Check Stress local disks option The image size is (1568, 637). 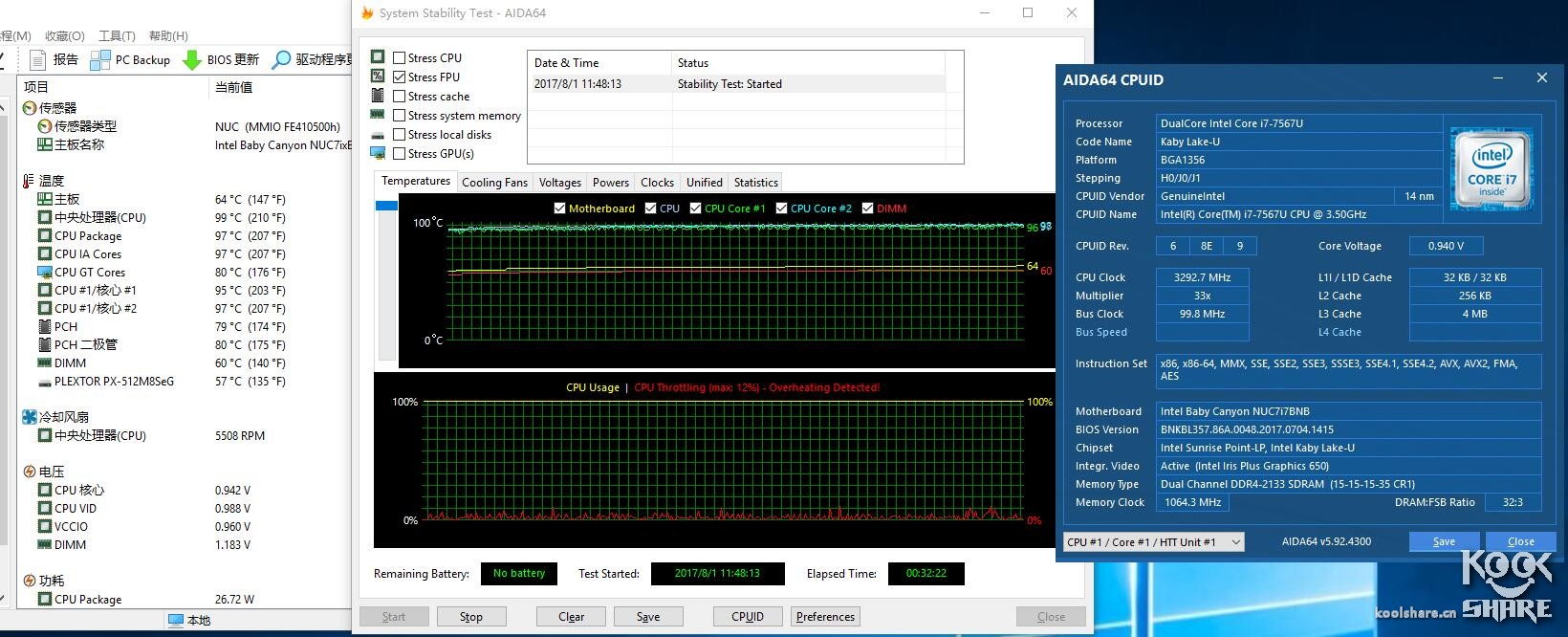click(400, 135)
